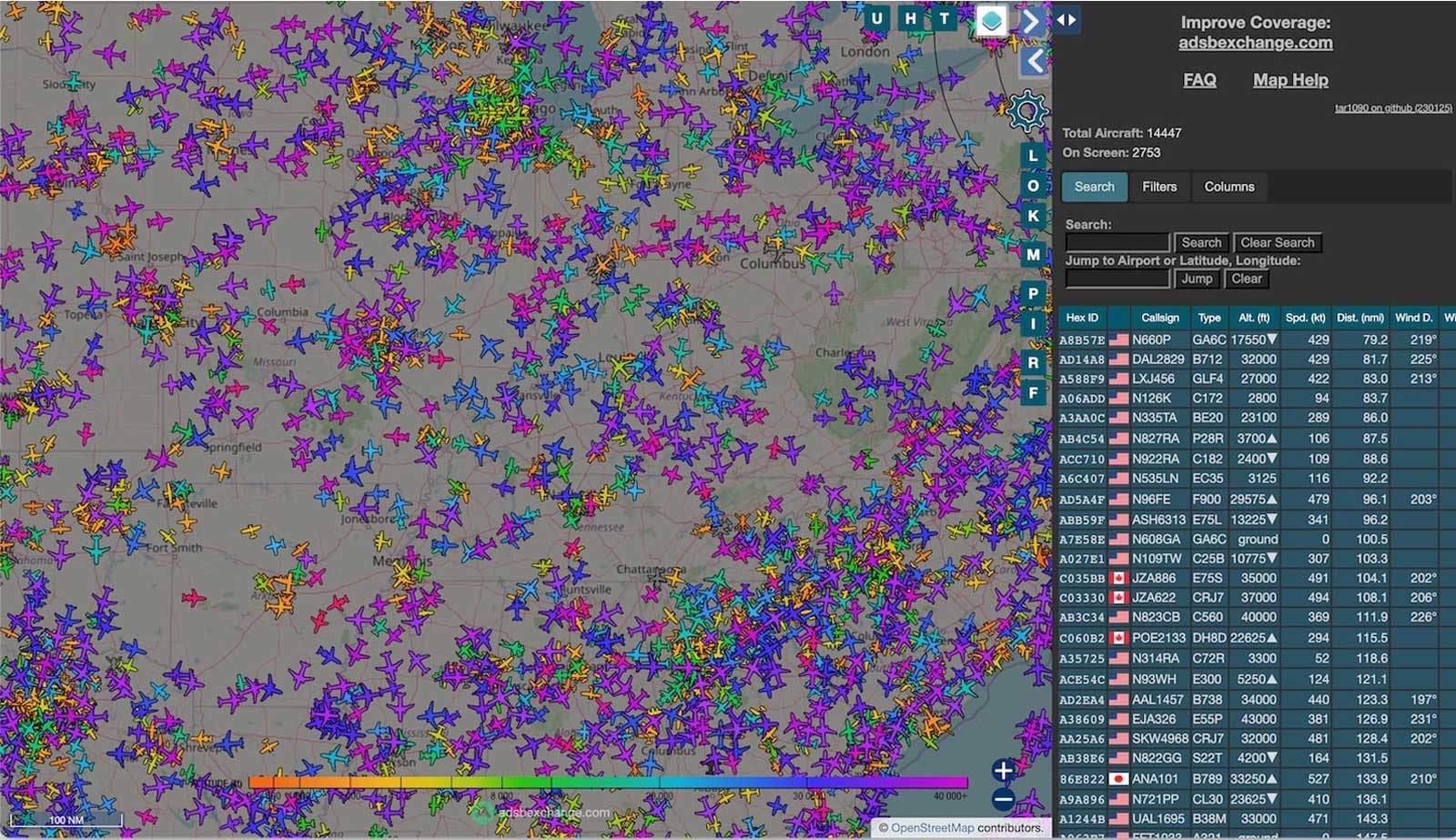Viewport: 1456px width, 840px height.
Task: Select aircraft row N608GA
Action: click(1257, 539)
